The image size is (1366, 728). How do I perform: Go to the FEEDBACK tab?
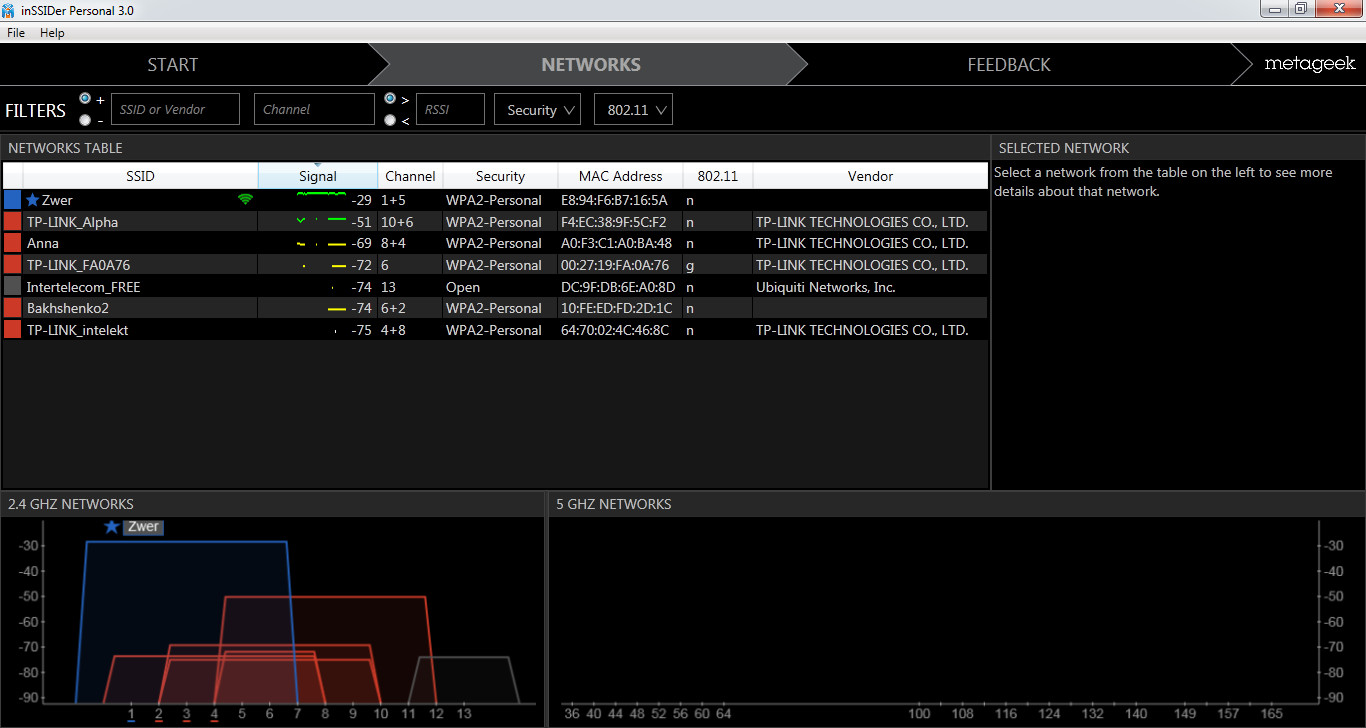[x=1009, y=65]
